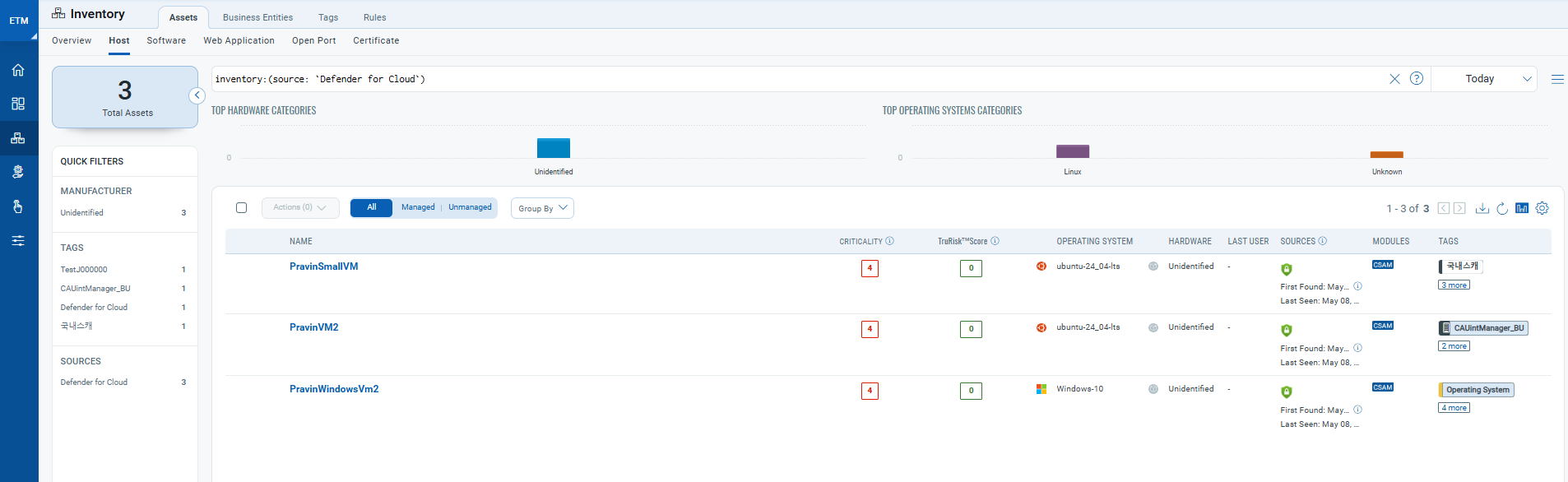The width and height of the screenshot is (1568, 482).
Task: Open the sliders configuration icon in sidebar
Action: 18,241
